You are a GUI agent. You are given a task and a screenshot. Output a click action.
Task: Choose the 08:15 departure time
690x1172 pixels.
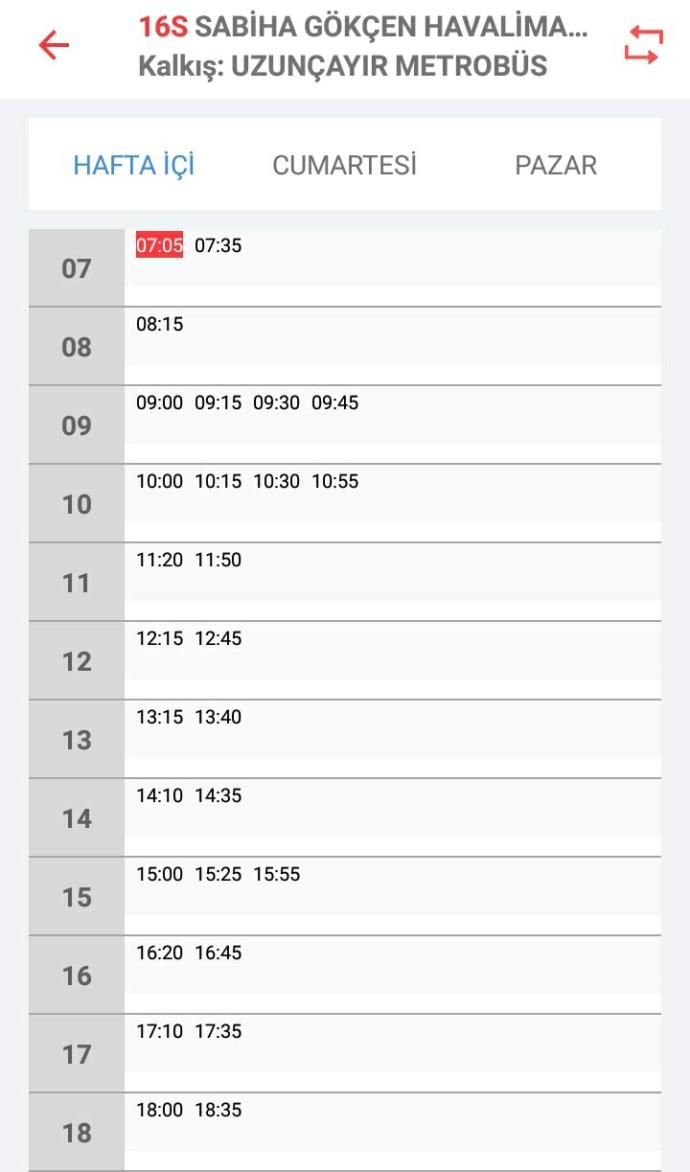[159, 324]
